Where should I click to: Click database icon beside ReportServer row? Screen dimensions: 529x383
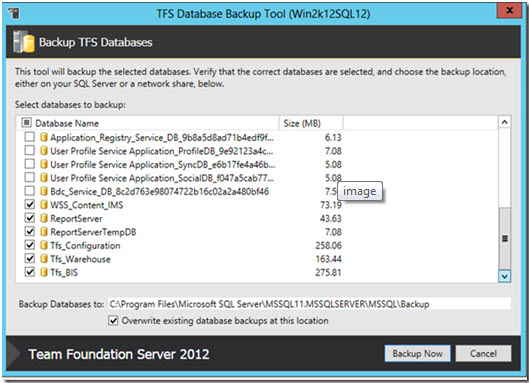pyautogui.click(x=44, y=218)
